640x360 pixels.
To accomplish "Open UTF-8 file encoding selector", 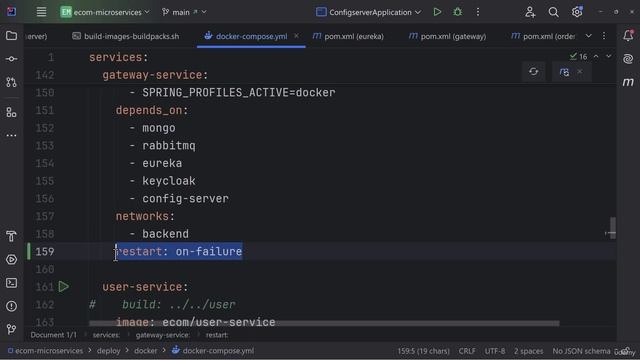I will click(495, 351).
